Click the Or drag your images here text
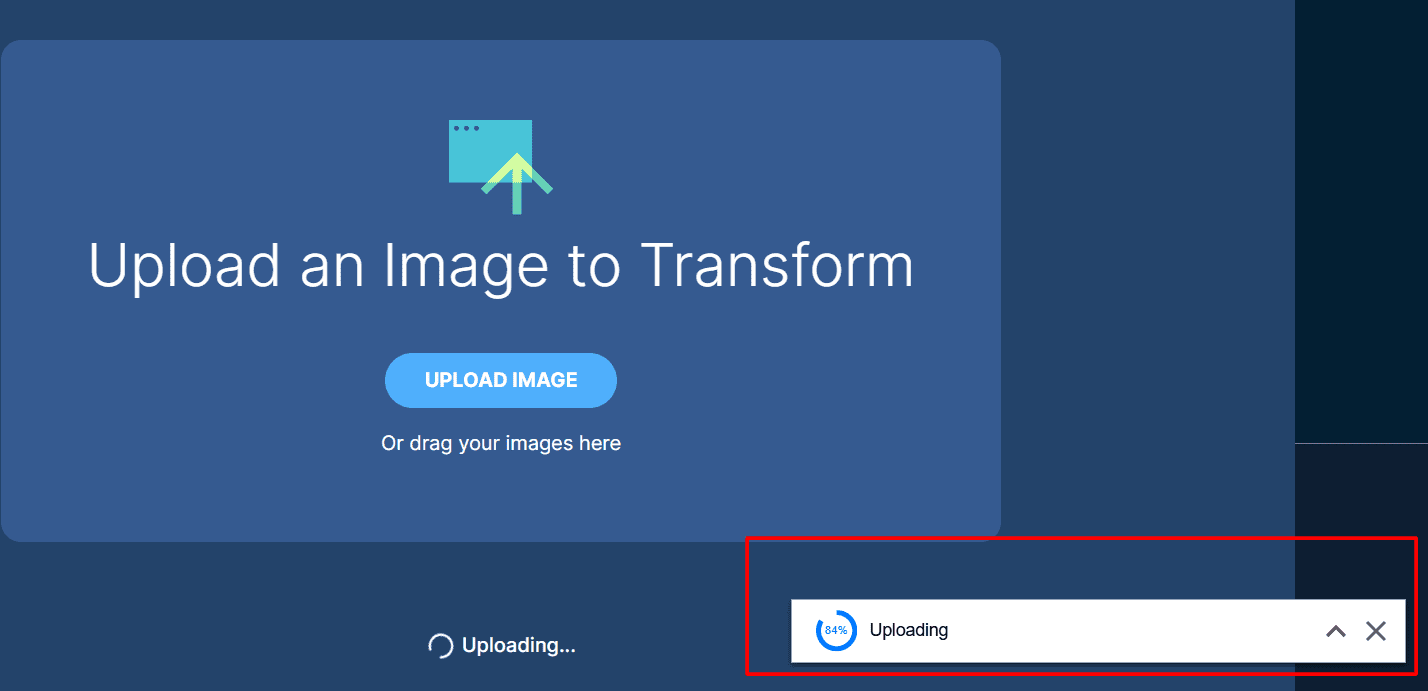This screenshot has height=691, width=1428. (x=500, y=442)
